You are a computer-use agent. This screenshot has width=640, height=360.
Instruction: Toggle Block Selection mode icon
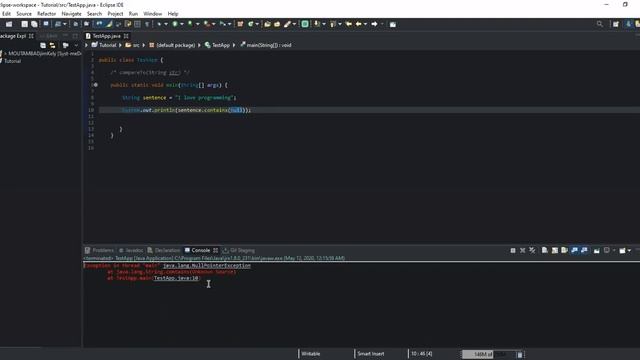(x=138, y=24)
